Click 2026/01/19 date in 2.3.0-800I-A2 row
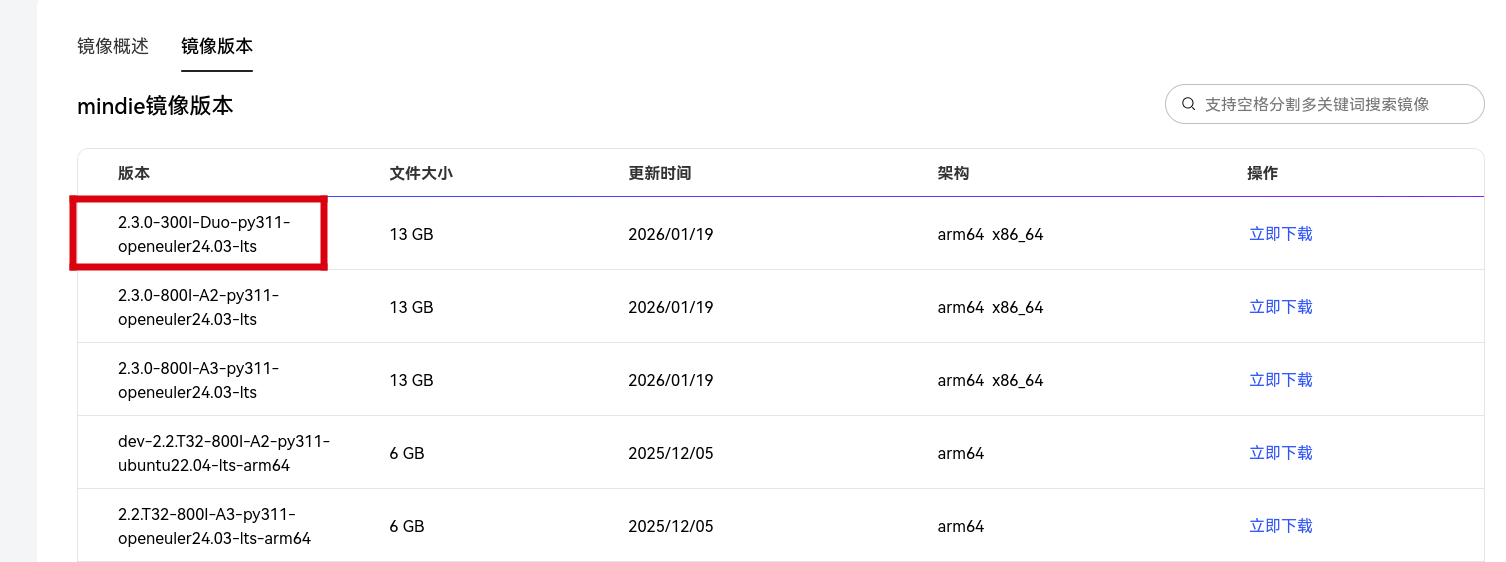The height and width of the screenshot is (562, 1506). point(670,307)
